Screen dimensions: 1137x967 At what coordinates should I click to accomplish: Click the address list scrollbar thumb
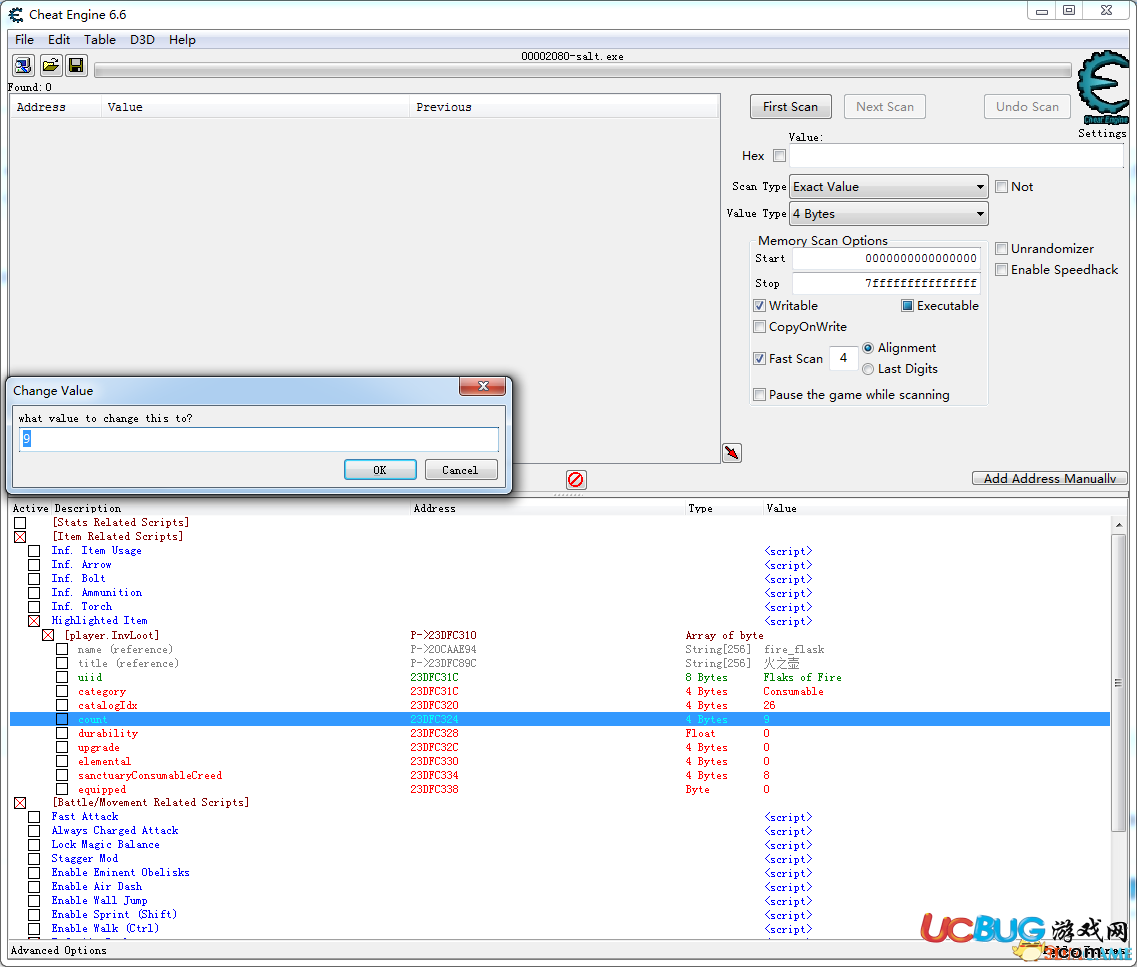coord(1118,683)
